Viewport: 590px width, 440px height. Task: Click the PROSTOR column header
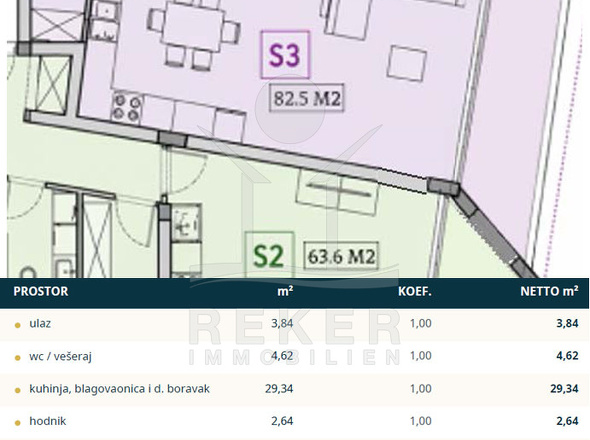41,291
